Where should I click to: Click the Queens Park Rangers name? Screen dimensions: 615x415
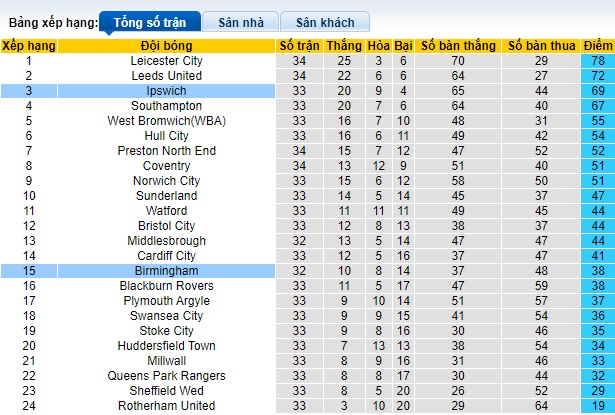(x=166, y=376)
